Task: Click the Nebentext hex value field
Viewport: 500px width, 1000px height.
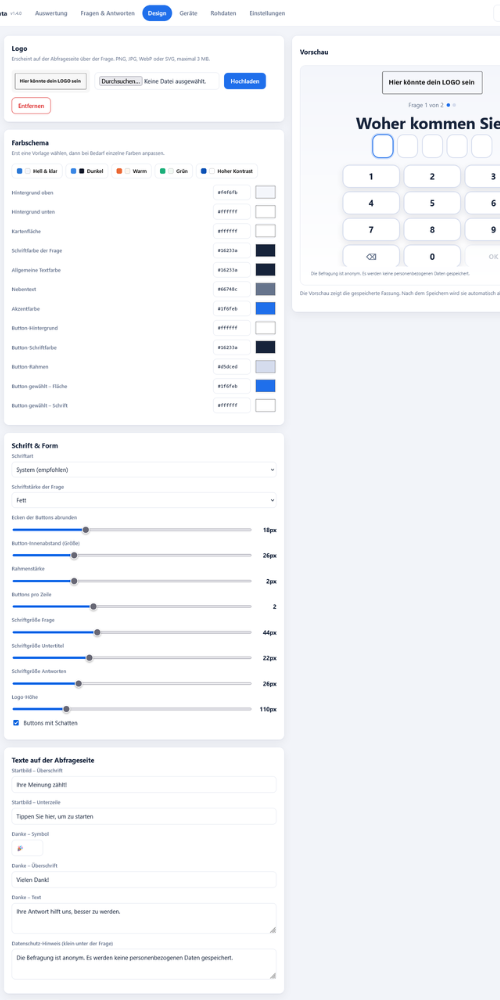Action: 232,290
